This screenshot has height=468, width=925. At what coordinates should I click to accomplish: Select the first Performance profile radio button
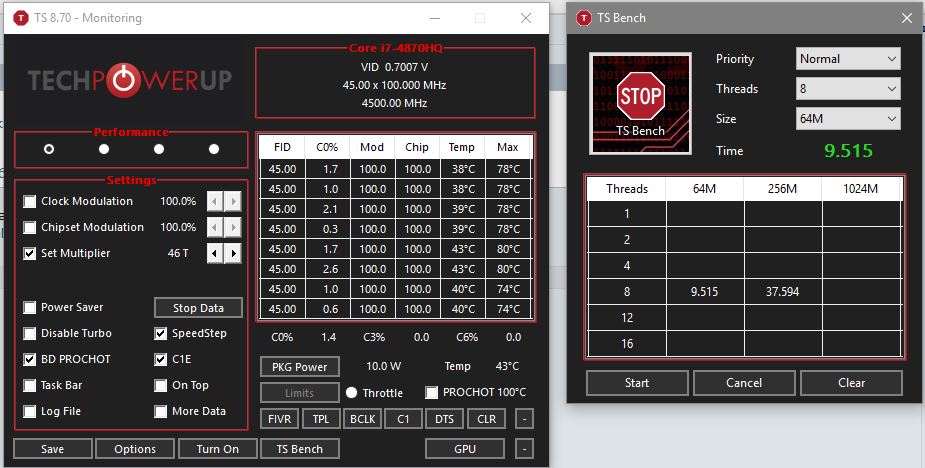point(49,149)
